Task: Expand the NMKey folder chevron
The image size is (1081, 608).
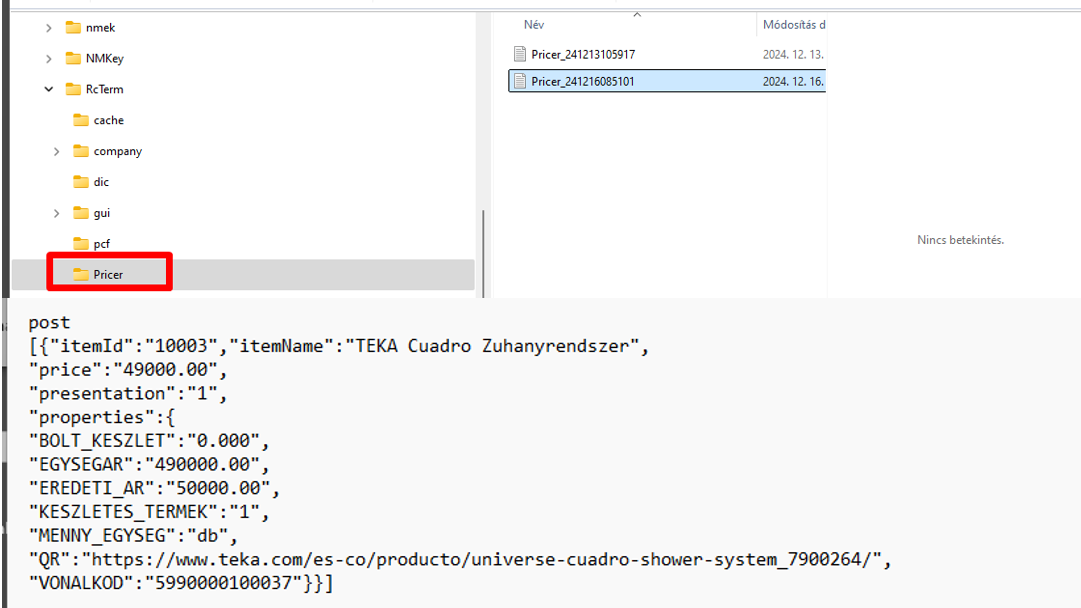Action: click(x=49, y=59)
